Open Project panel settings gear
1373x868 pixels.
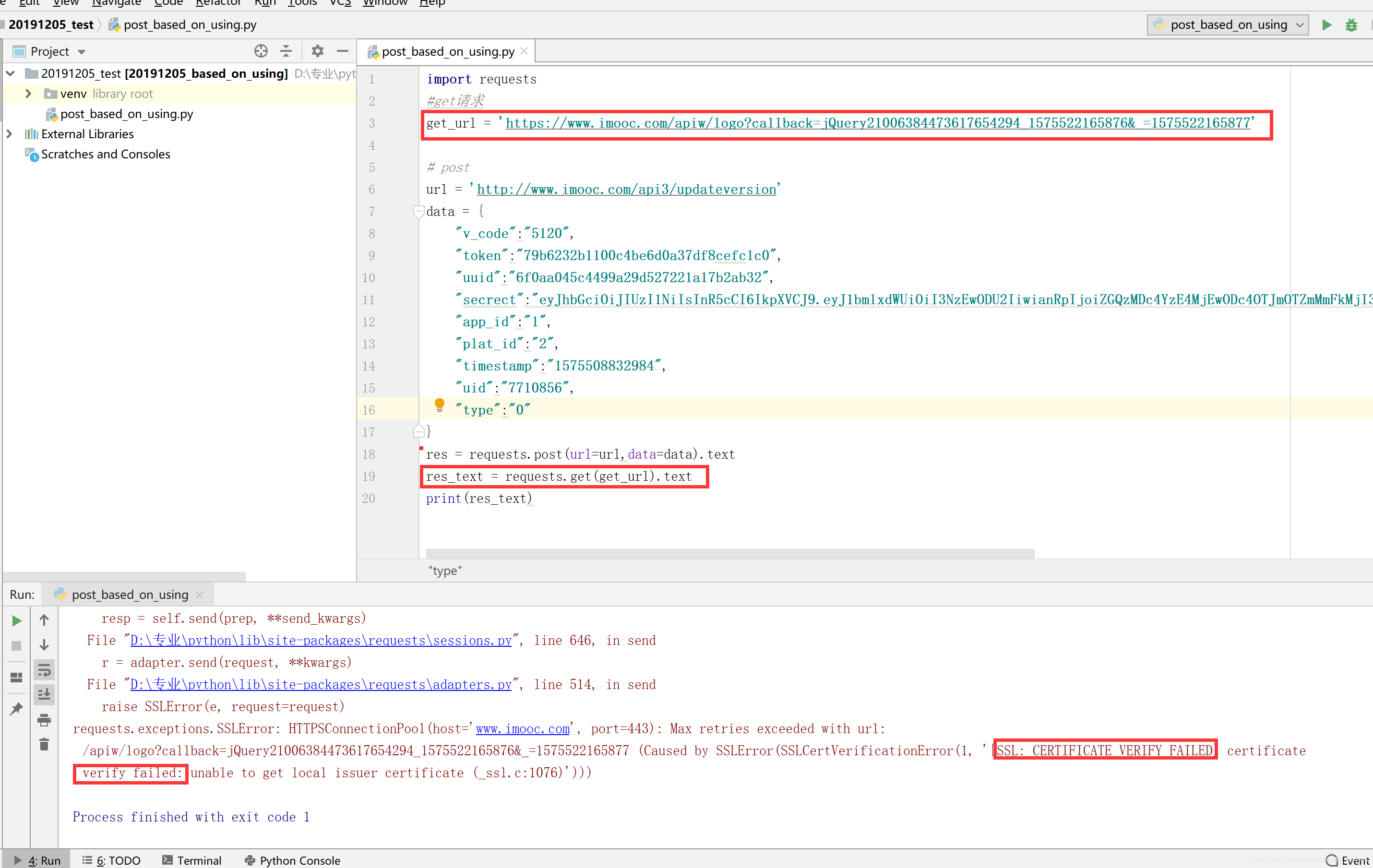click(x=318, y=51)
